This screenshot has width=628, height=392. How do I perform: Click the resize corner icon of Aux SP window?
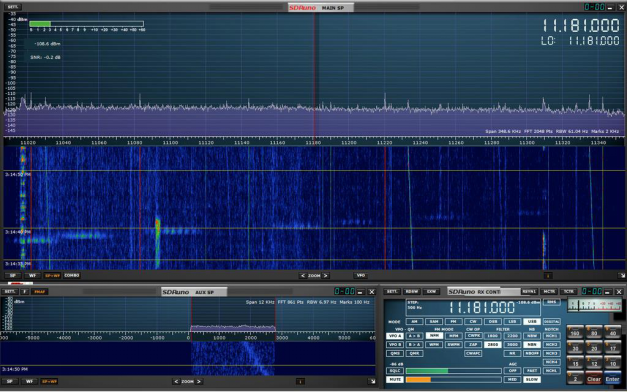[x=372, y=382]
